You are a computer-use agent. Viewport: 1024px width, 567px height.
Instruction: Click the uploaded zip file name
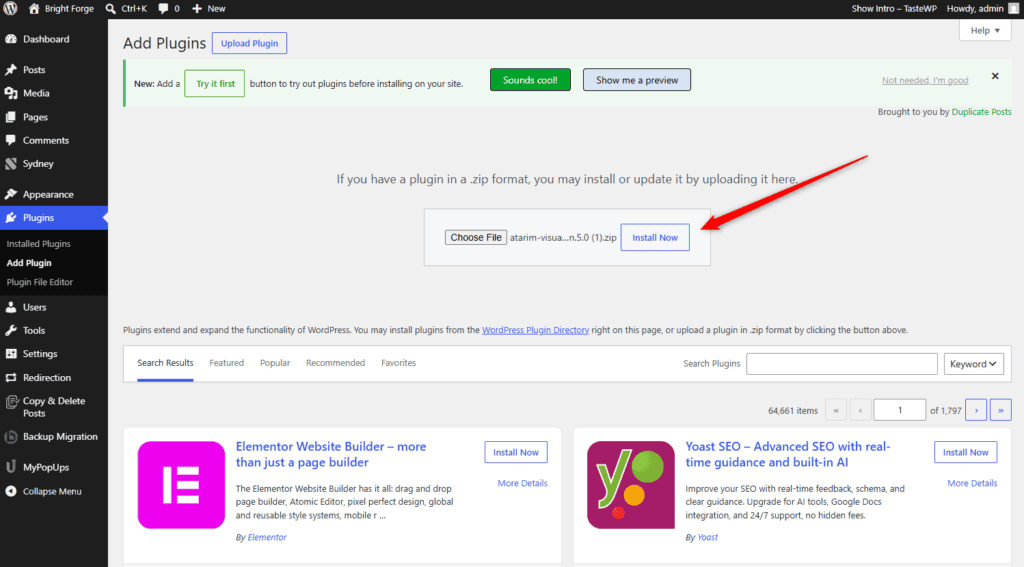563,238
